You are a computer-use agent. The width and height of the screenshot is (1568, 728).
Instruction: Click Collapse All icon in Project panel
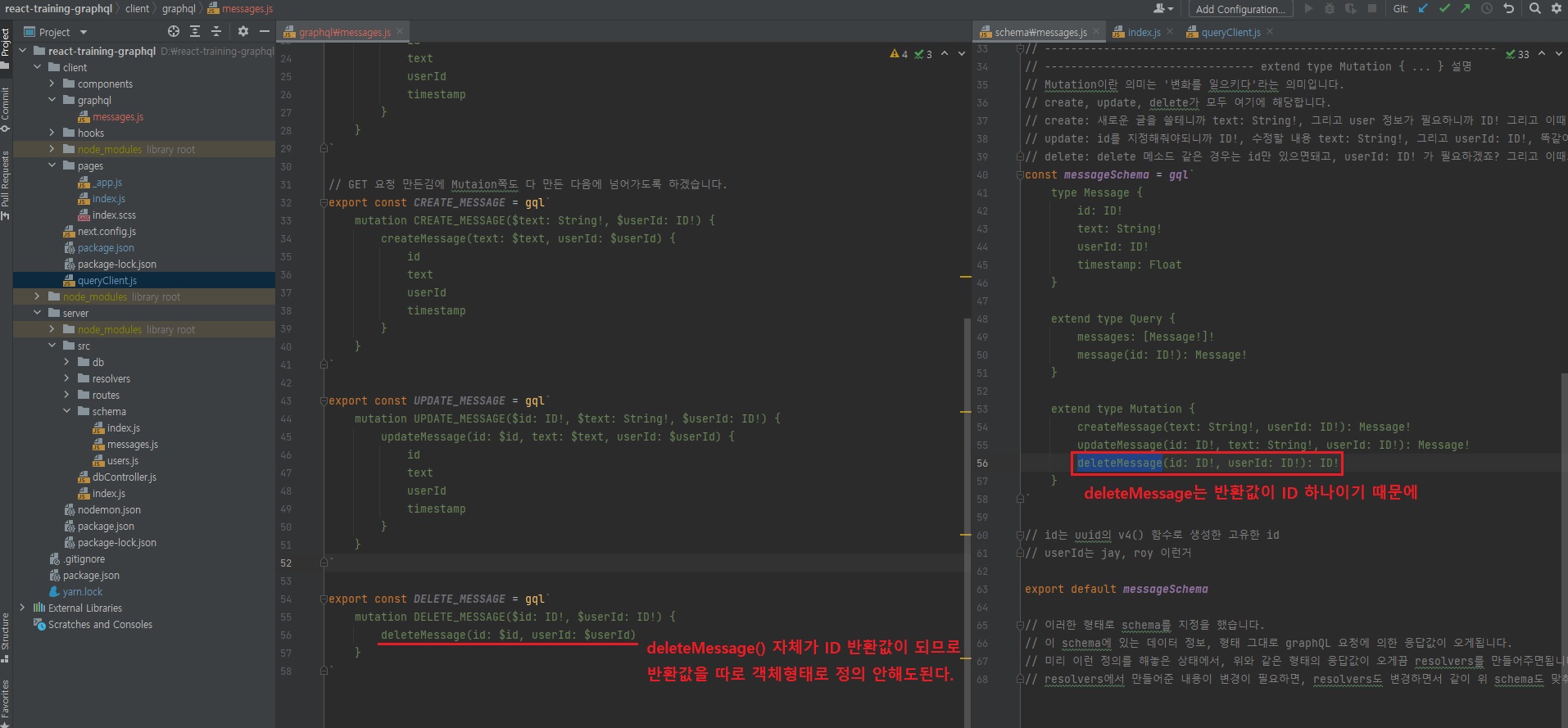(216, 32)
